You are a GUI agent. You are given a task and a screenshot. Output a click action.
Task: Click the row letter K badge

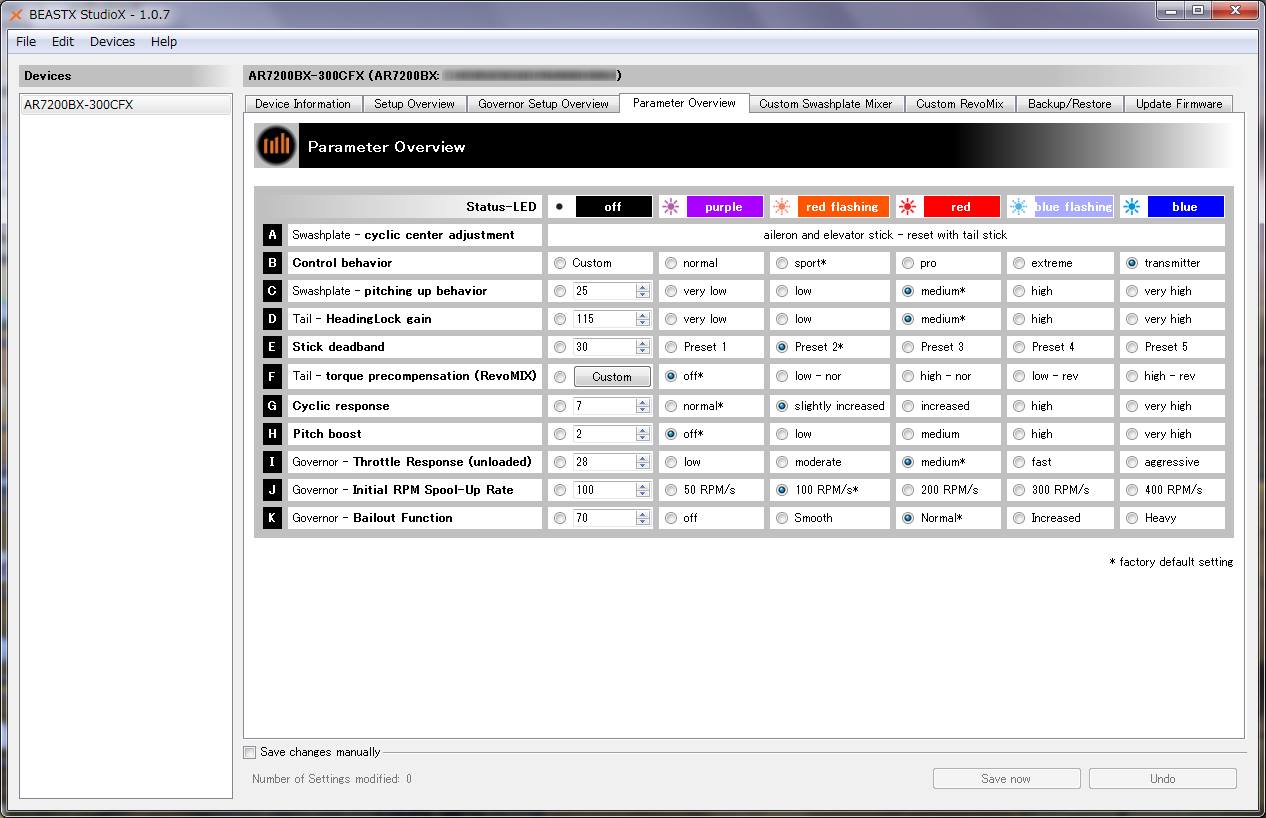click(272, 518)
